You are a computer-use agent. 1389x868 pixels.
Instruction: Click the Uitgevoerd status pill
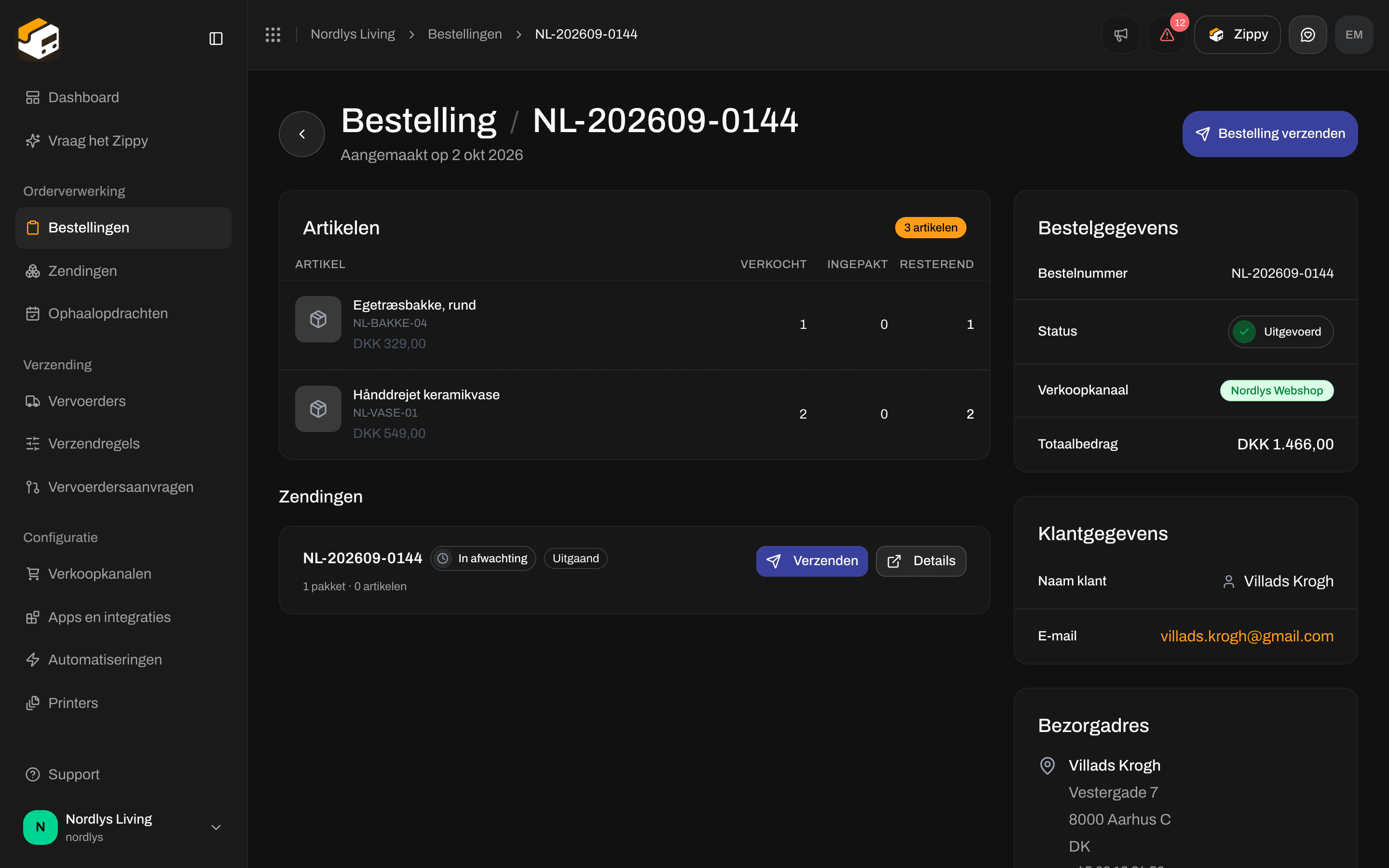click(1280, 332)
